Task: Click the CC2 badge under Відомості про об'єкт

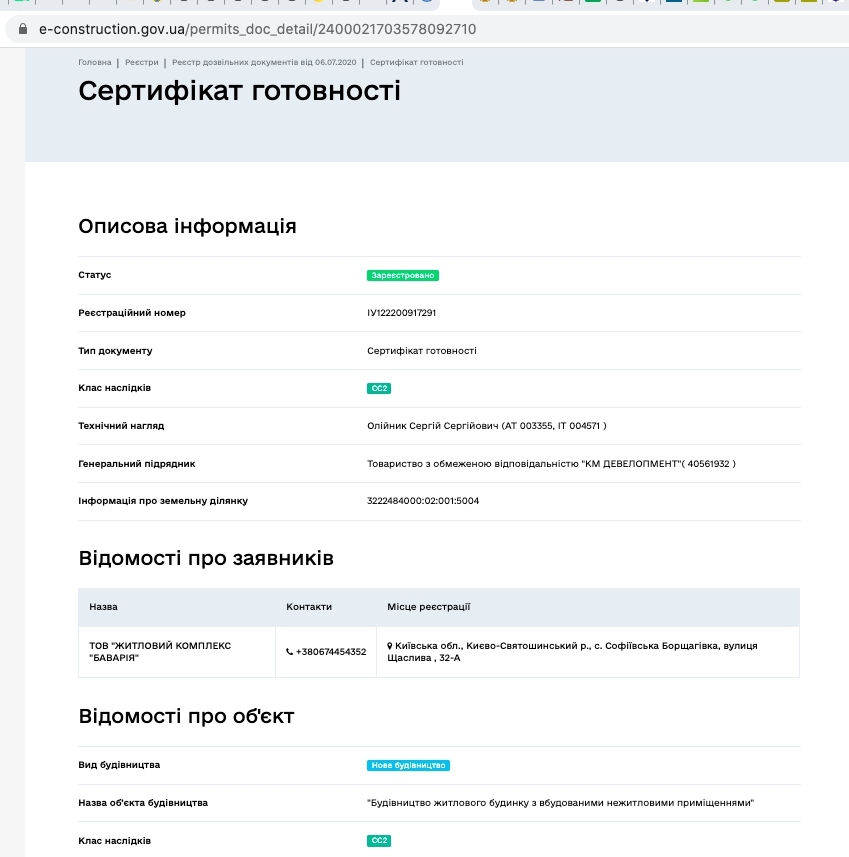Action: pyautogui.click(x=379, y=841)
